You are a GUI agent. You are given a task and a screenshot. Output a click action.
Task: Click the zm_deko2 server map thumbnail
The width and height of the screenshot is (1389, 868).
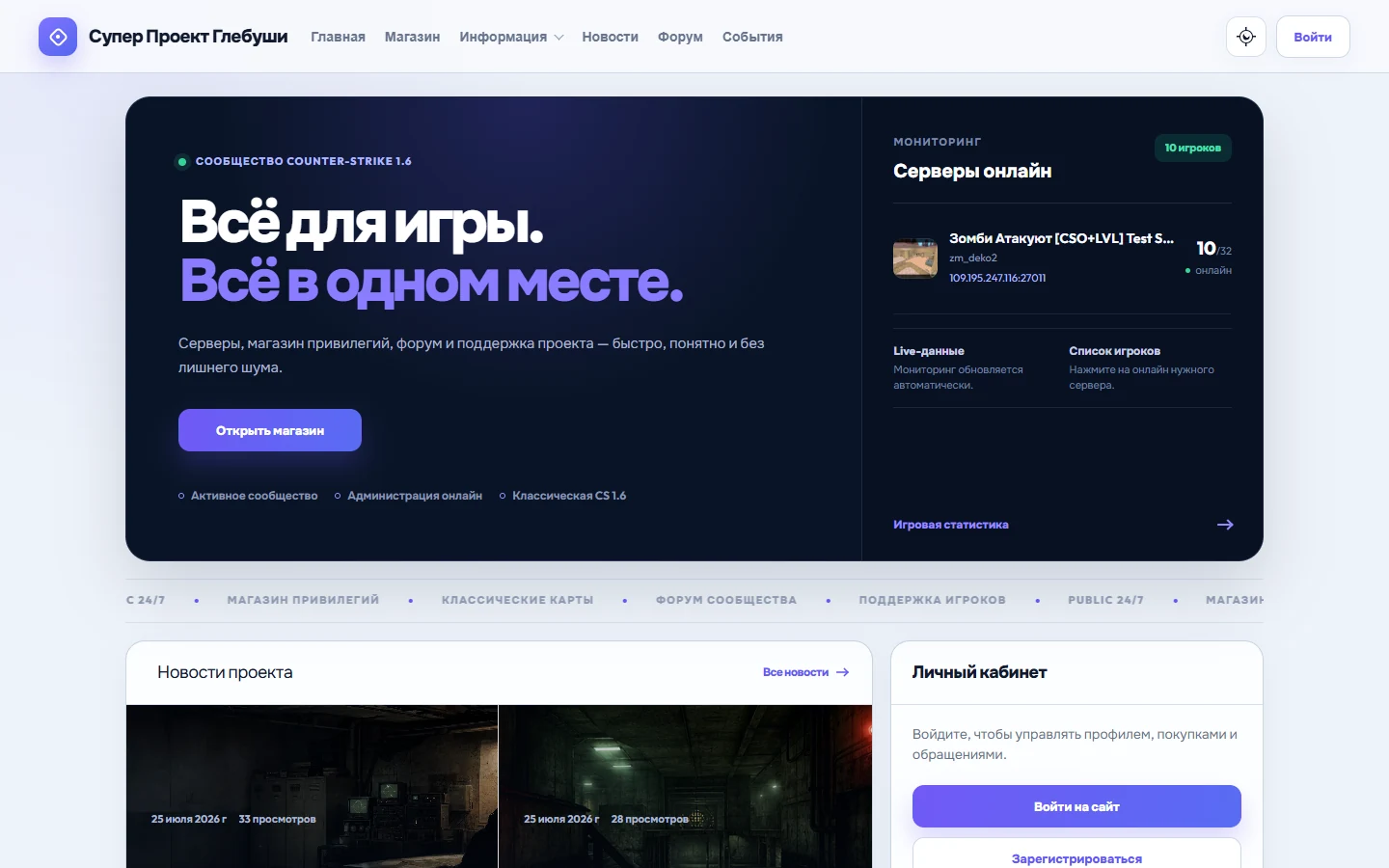point(915,258)
